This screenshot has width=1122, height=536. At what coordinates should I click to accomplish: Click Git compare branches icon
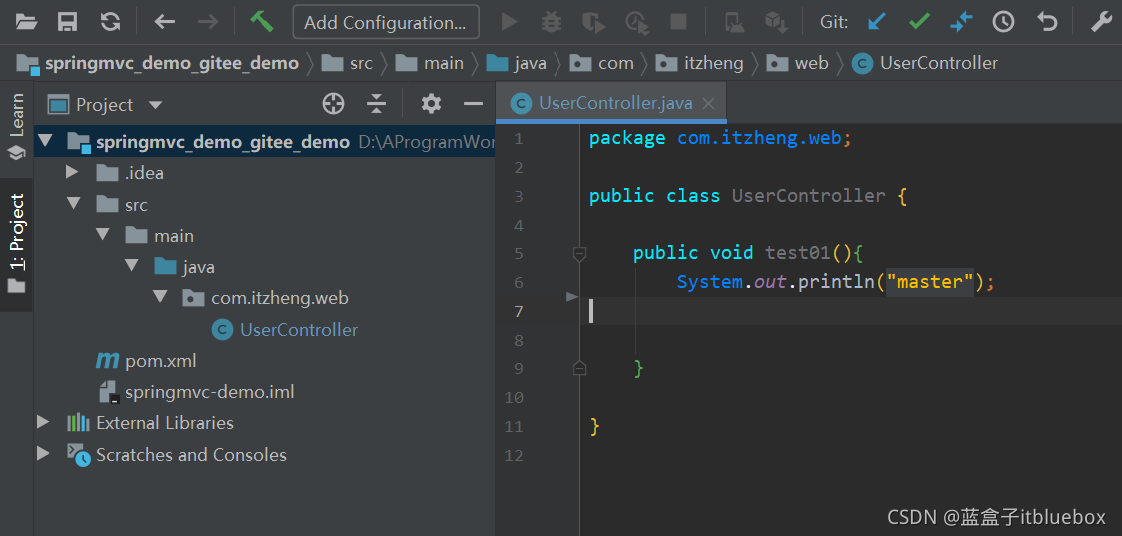tap(961, 22)
